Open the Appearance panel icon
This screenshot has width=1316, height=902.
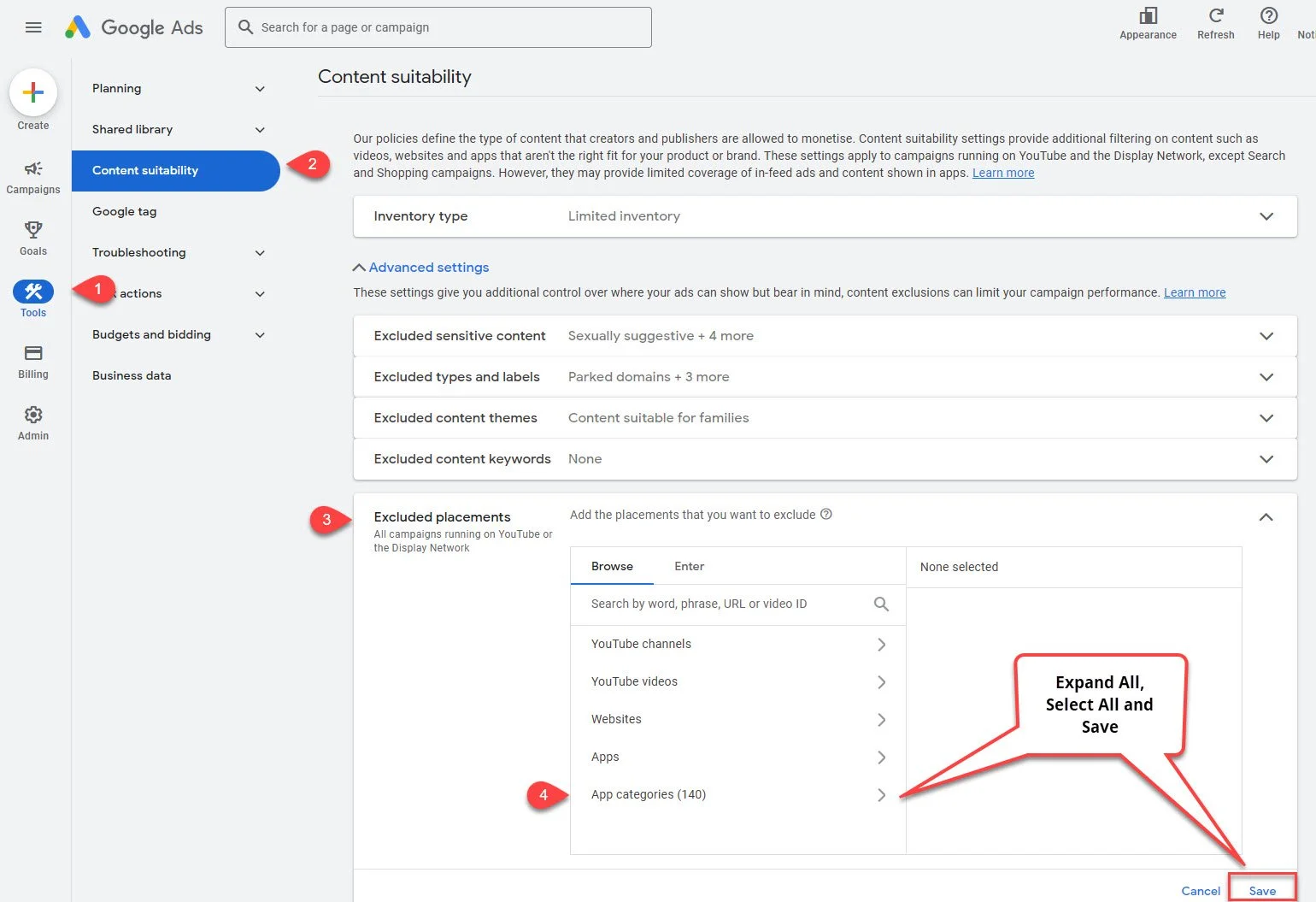click(x=1148, y=15)
